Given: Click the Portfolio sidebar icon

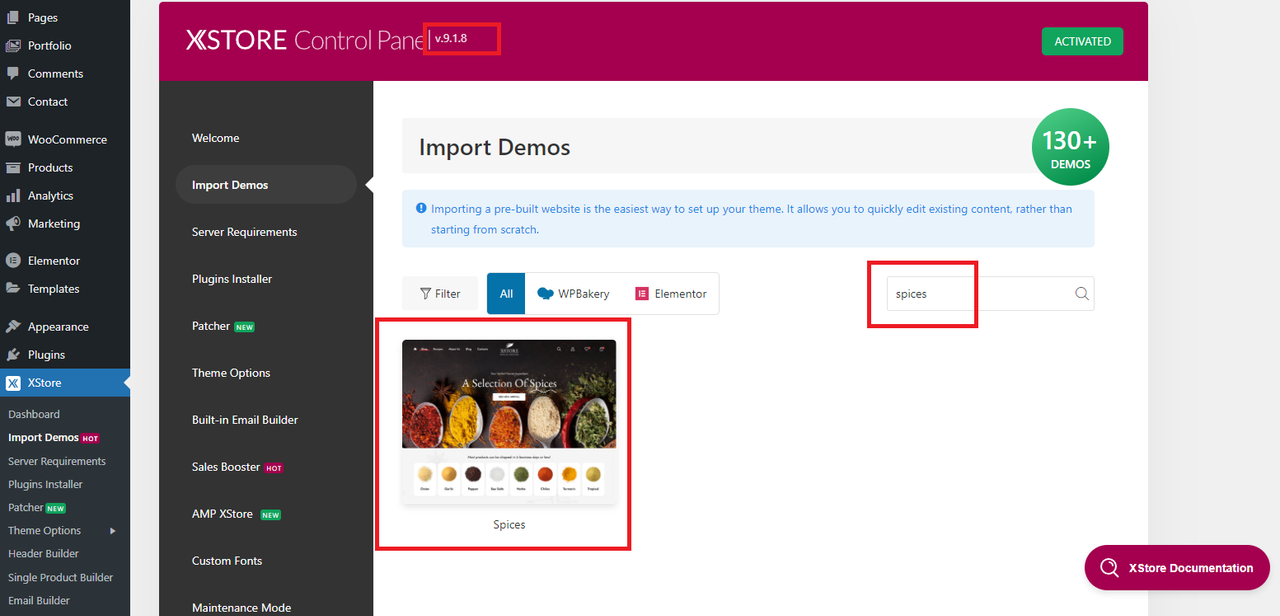Looking at the screenshot, I should tap(13, 46).
